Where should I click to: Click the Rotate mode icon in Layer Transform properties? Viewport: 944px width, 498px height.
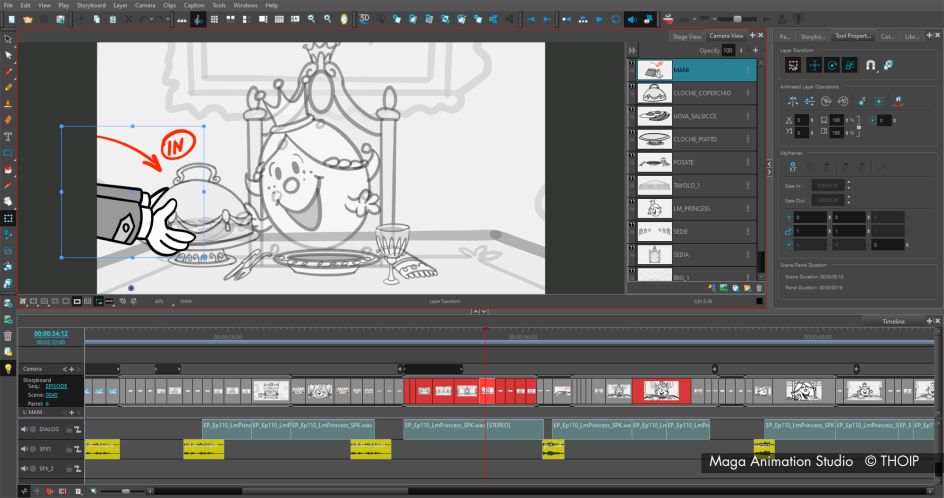pyautogui.click(x=832, y=65)
